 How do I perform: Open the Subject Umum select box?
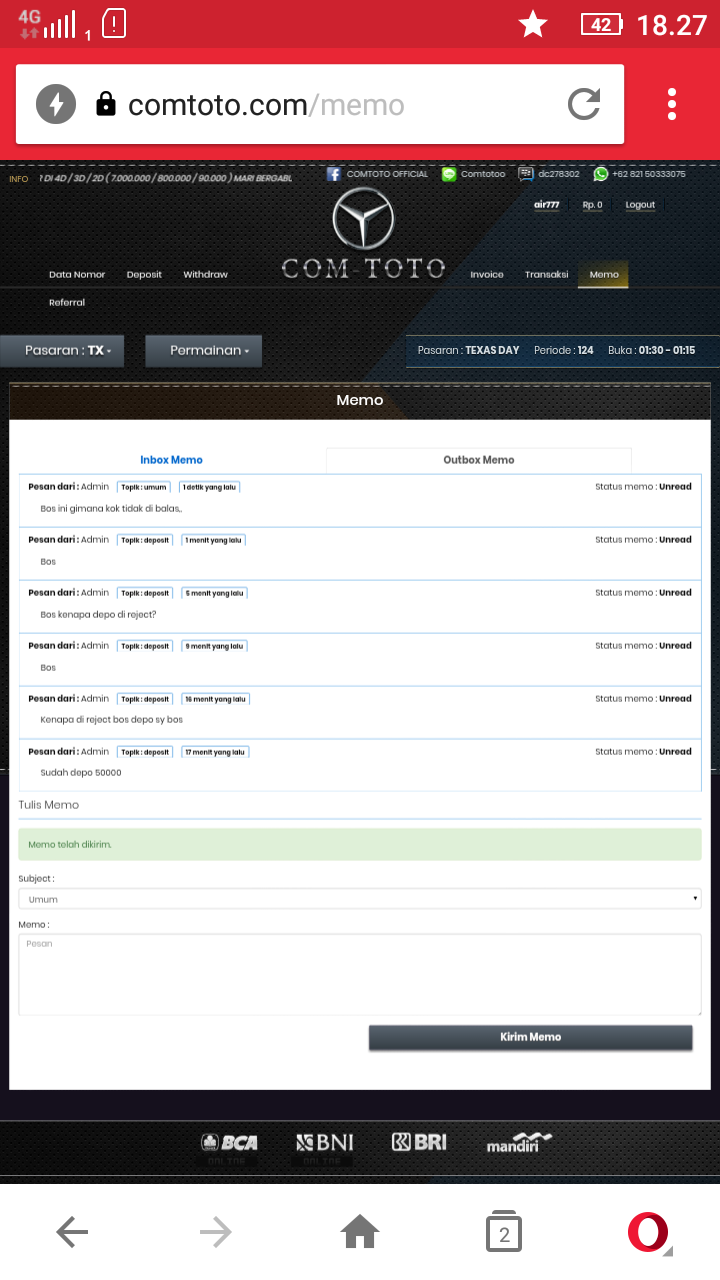pos(360,899)
